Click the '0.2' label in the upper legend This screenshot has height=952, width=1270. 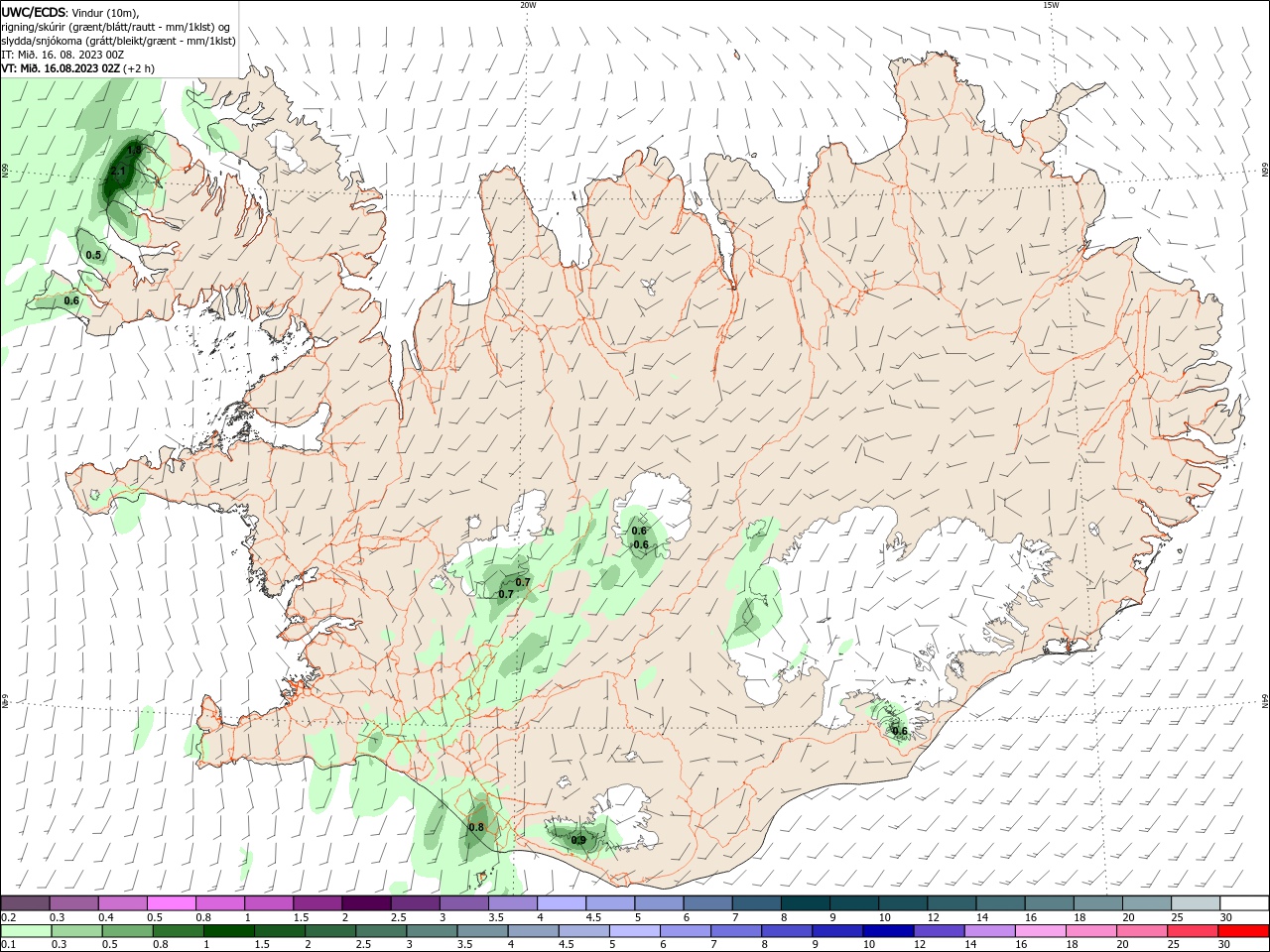tap(8, 917)
